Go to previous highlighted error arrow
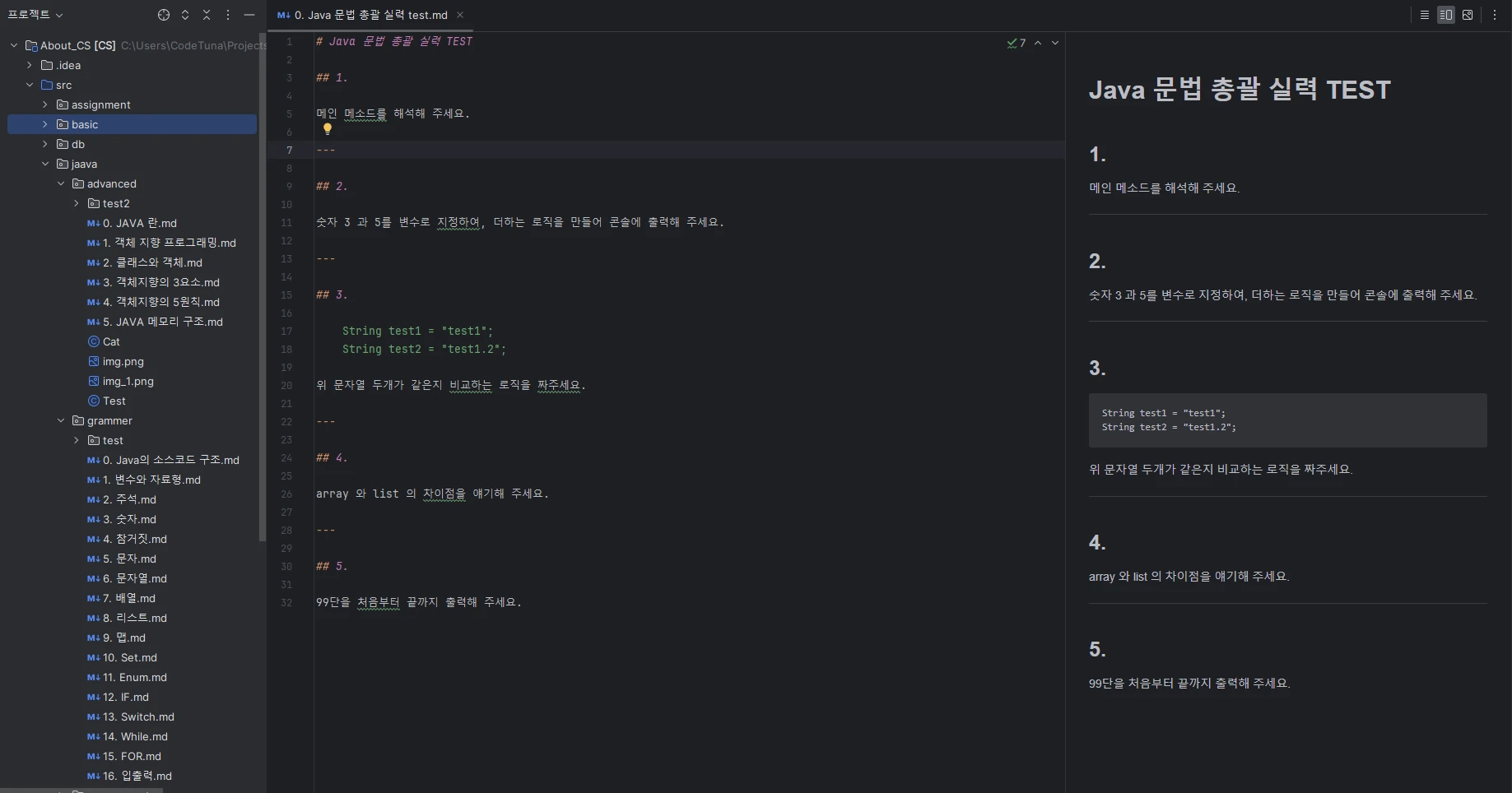Image resolution: width=1512 pixels, height=793 pixels. (1038, 43)
